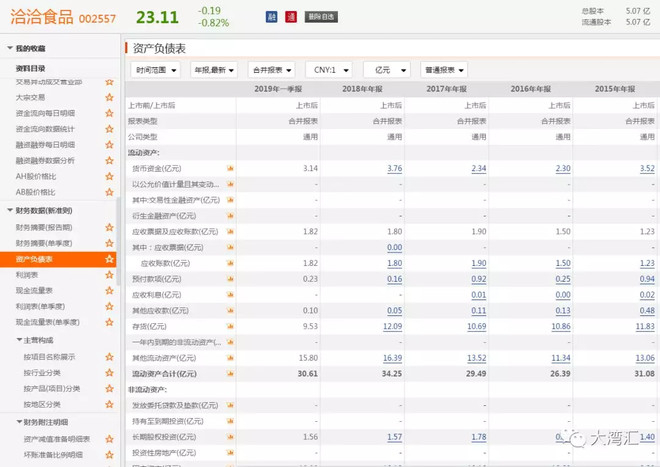Open 按项目名称展示 in the sidebar

[x=49, y=357]
